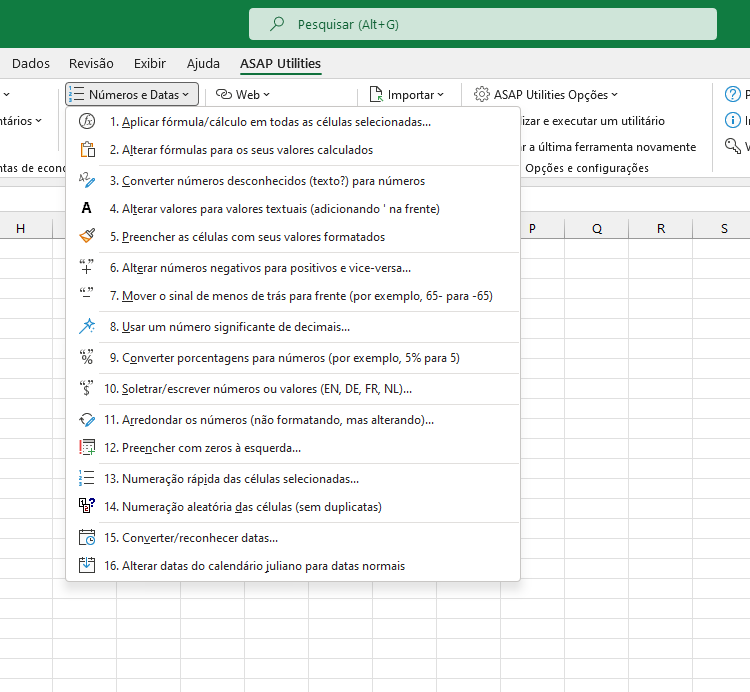The image size is (750, 692).
Task: Choose Aplicar fórmula/cálculo em todas as células
Action: tap(293, 122)
